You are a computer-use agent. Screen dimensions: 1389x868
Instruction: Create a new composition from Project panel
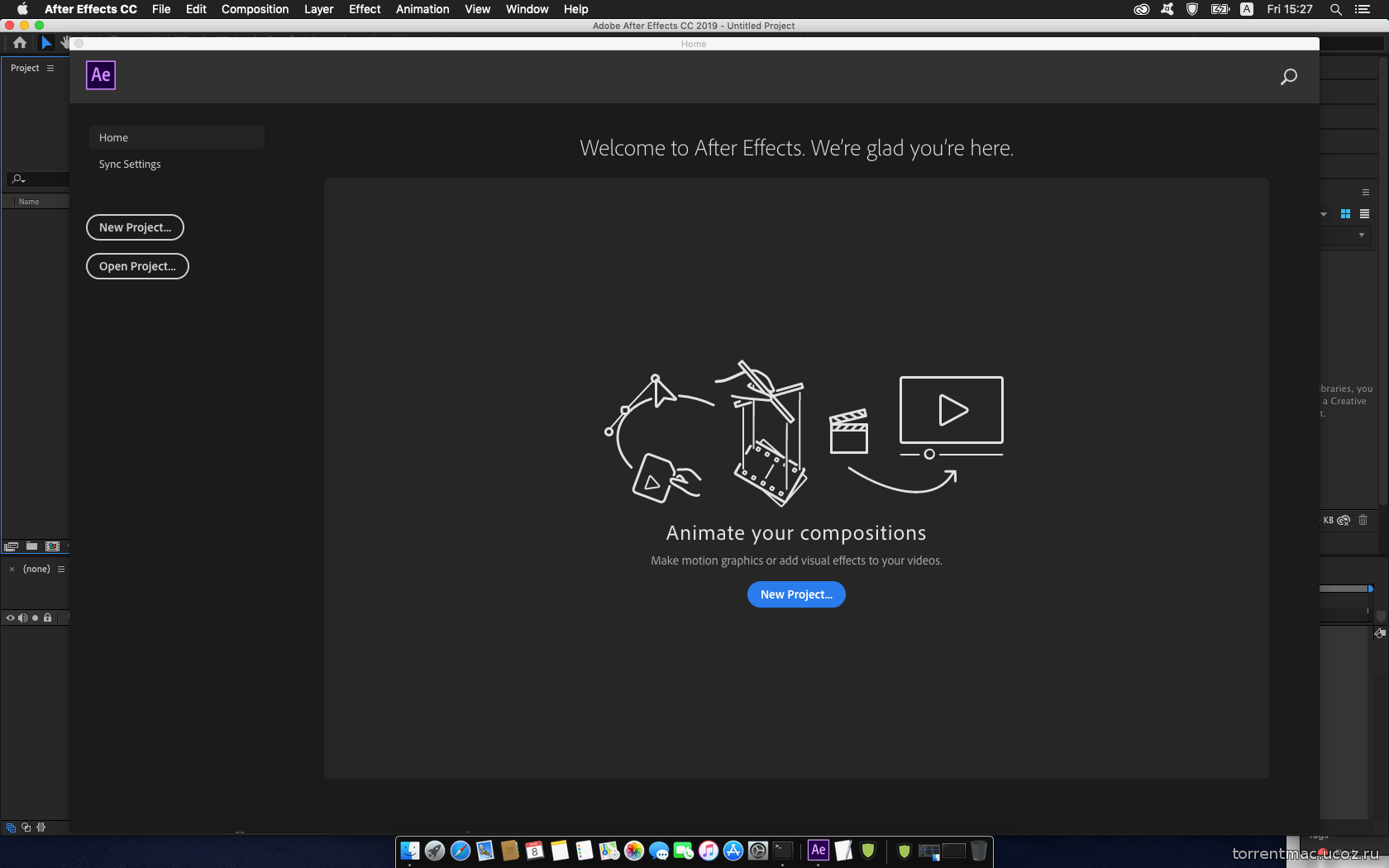tap(53, 546)
